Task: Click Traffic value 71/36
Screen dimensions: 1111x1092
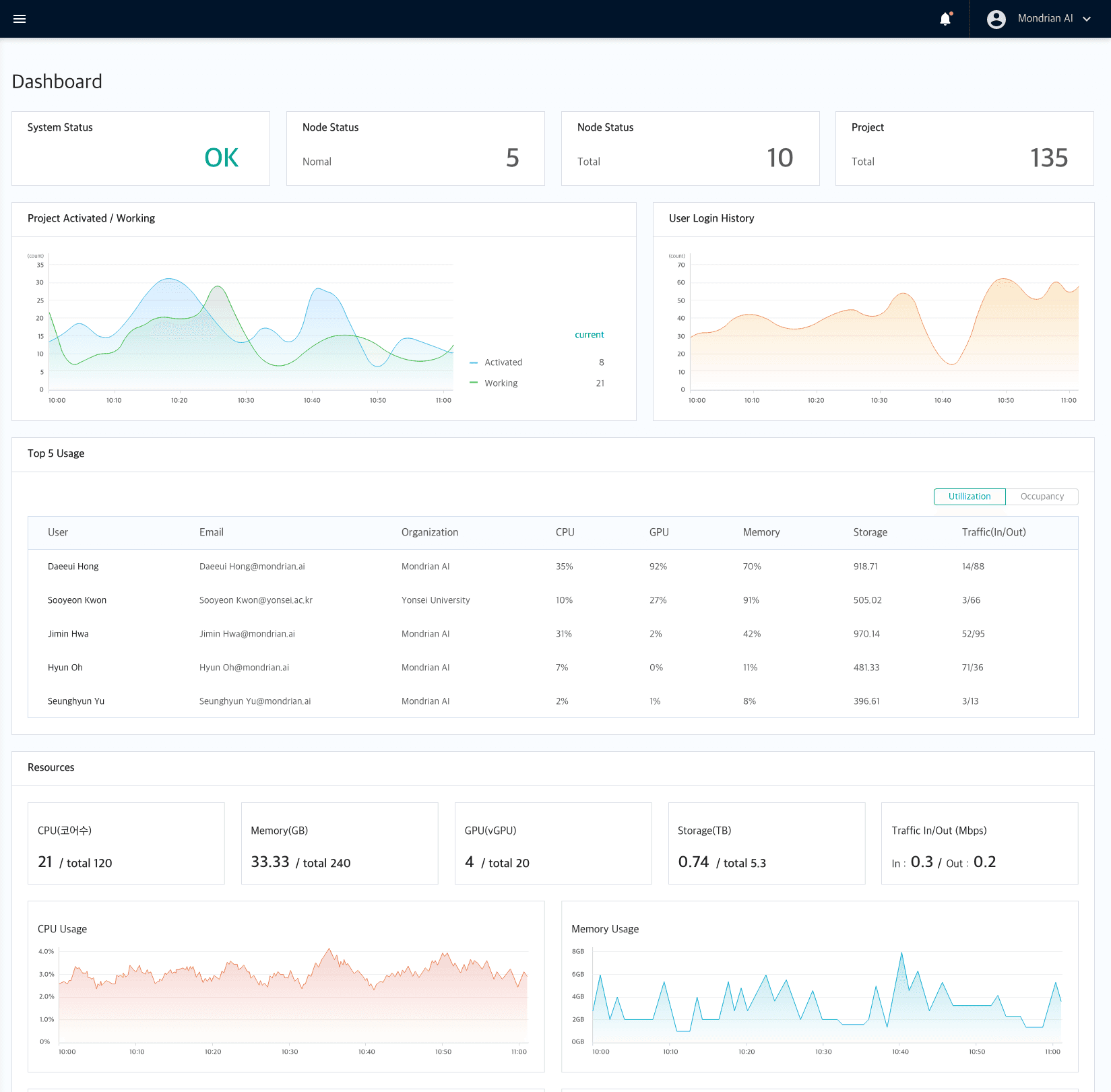Action: tap(973, 668)
